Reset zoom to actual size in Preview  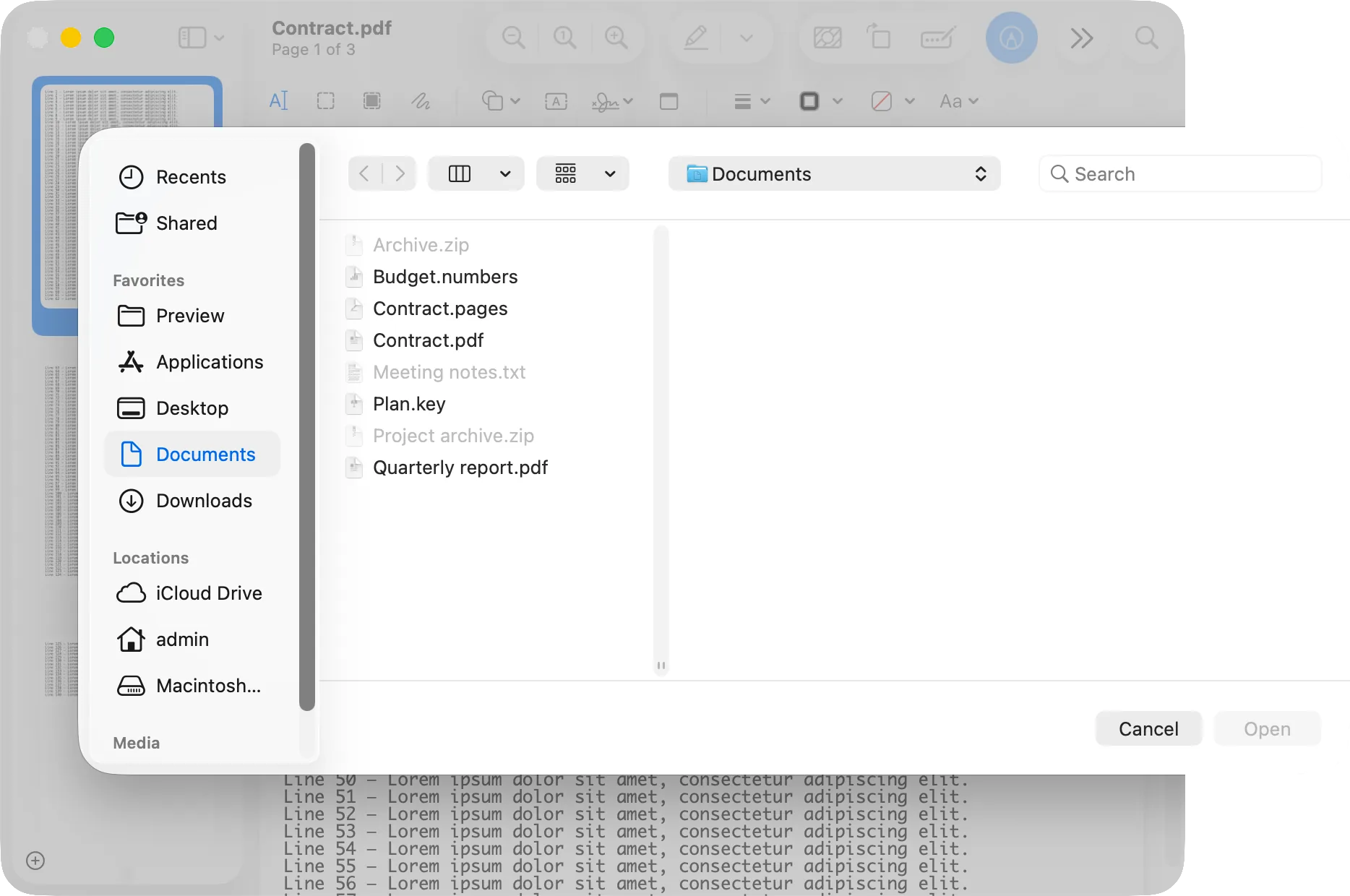tap(565, 38)
